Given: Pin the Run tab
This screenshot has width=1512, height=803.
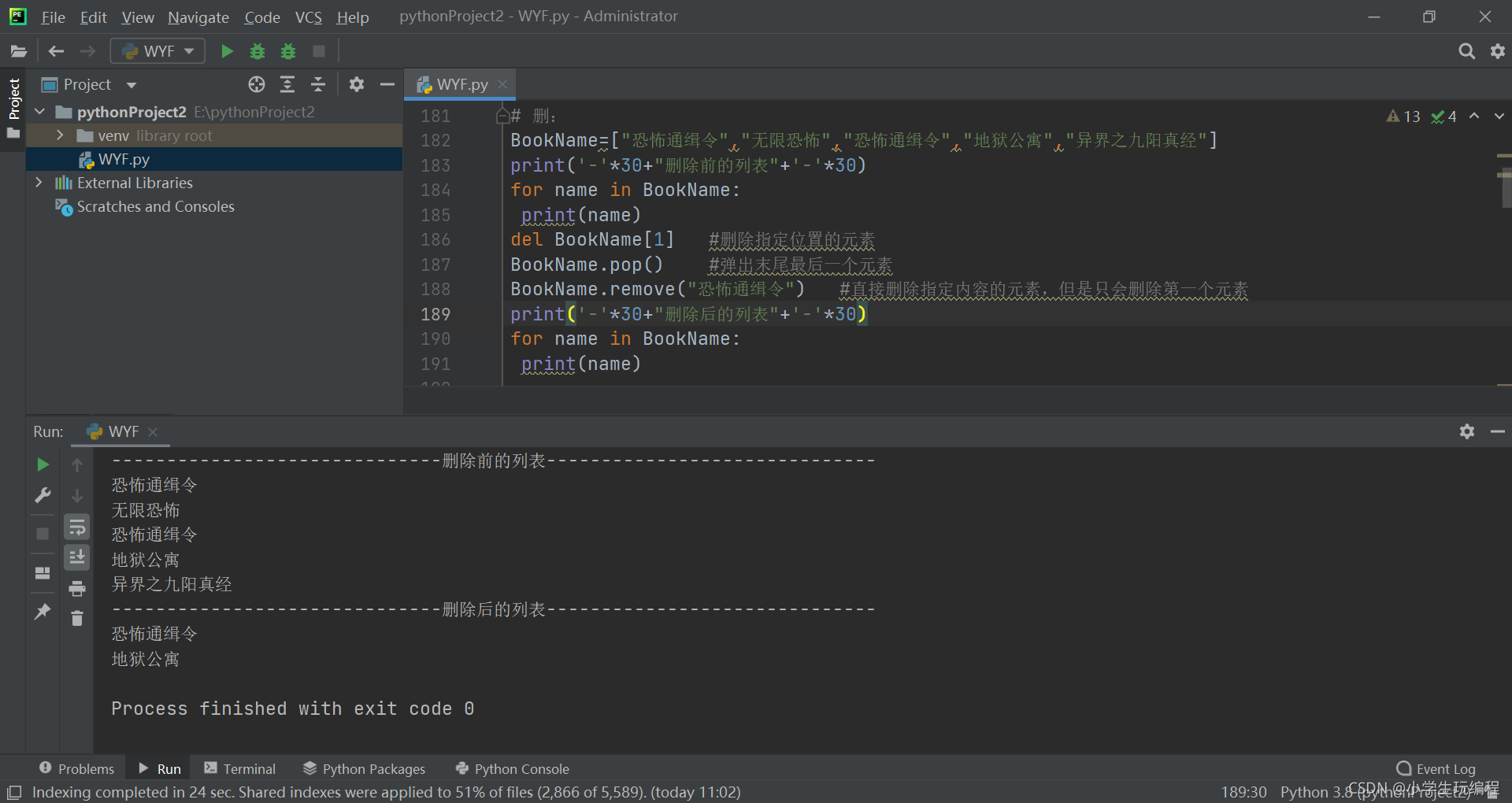Looking at the screenshot, I should point(43,611).
